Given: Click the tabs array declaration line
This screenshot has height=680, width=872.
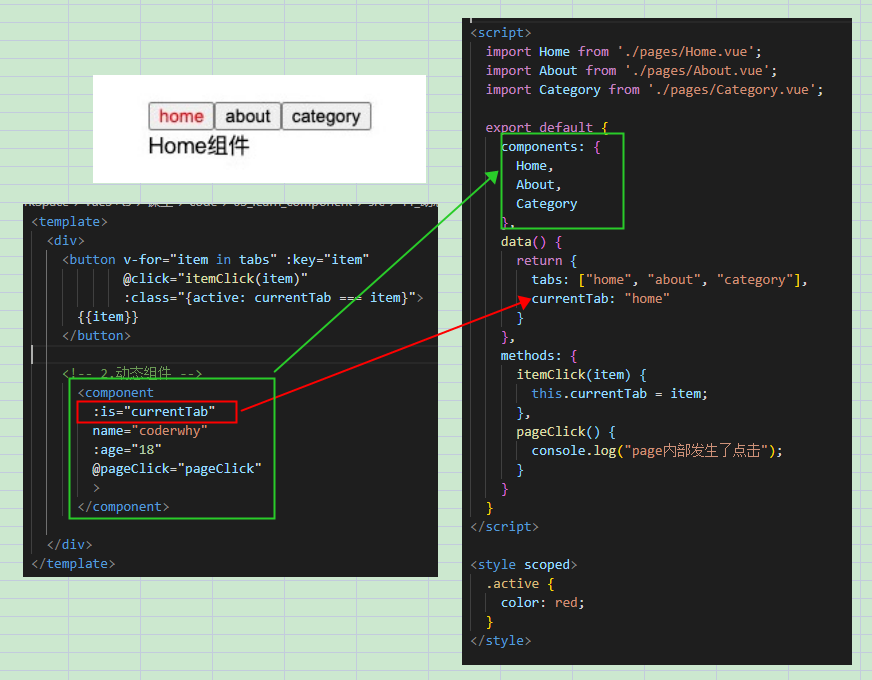Looking at the screenshot, I should [670, 280].
